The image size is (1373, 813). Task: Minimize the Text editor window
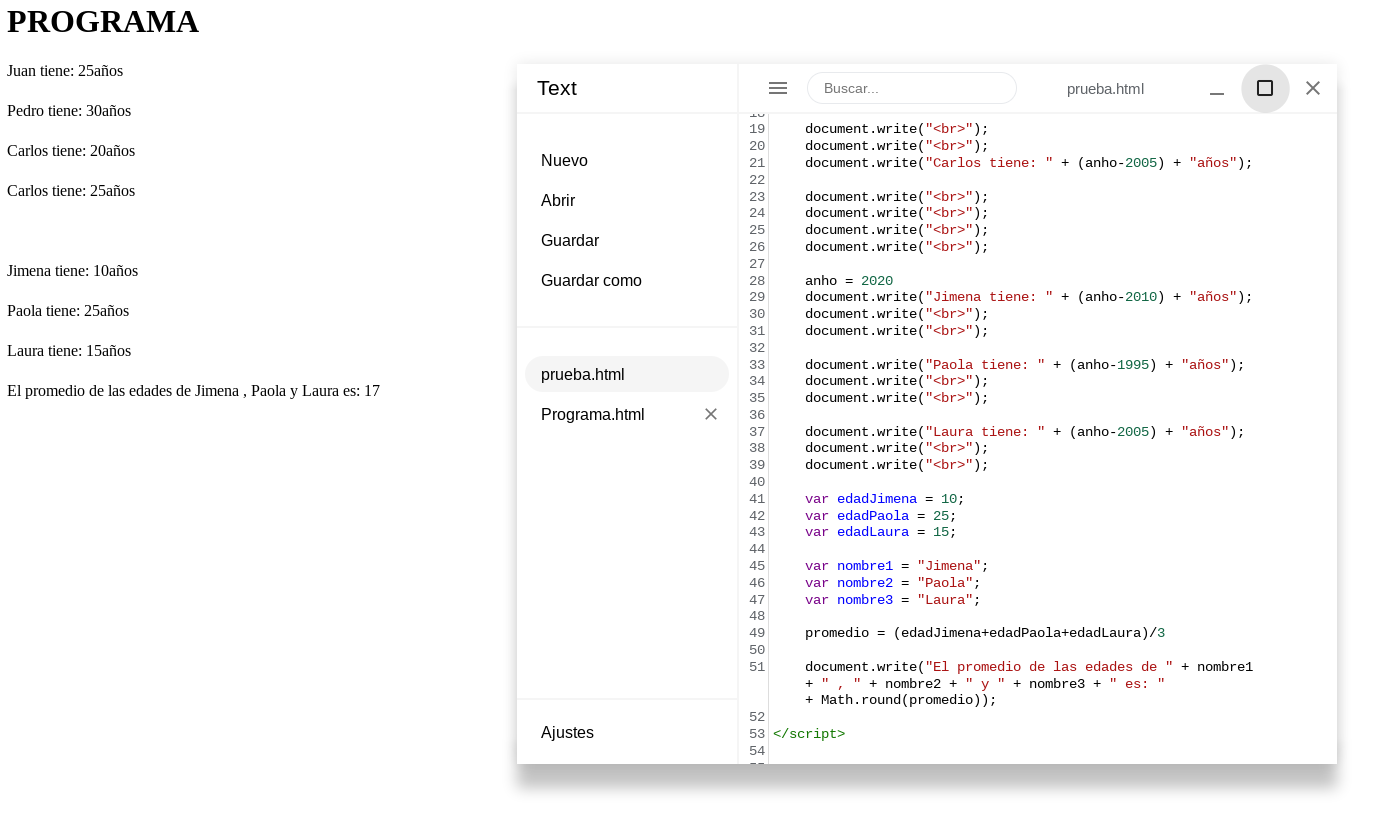tap(1217, 88)
